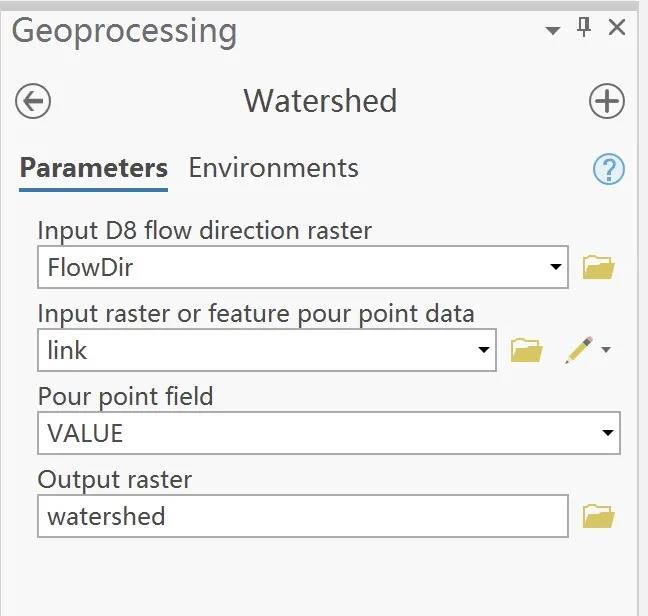Browse folder for pour point data
Screen dimensions: 648x616
coord(526,350)
